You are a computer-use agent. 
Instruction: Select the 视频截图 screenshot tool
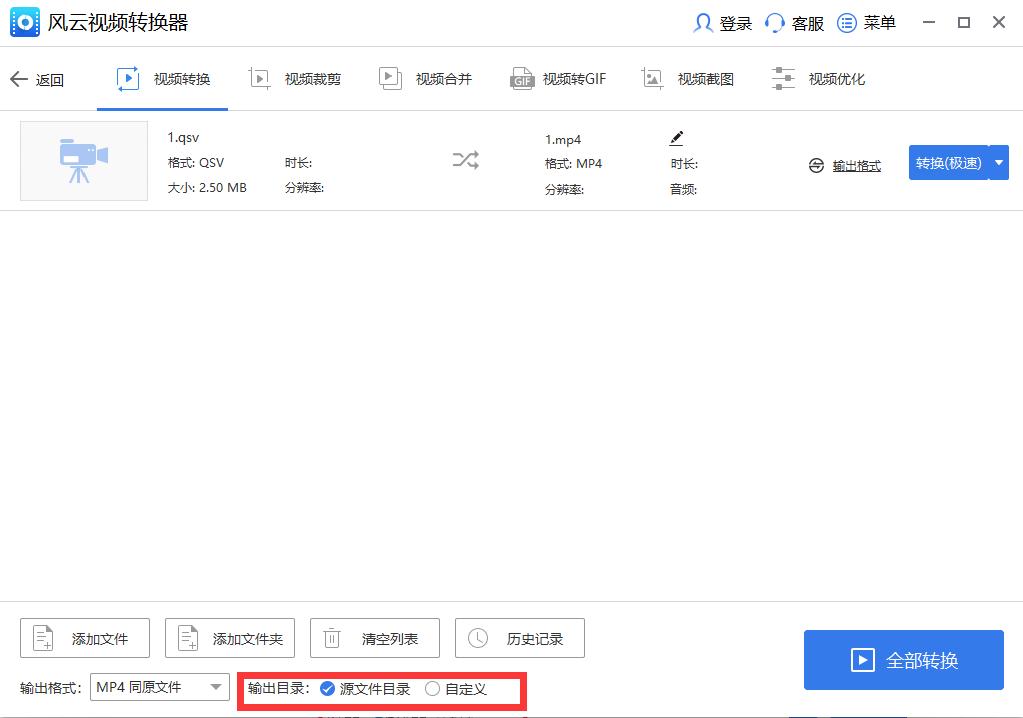click(x=688, y=78)
